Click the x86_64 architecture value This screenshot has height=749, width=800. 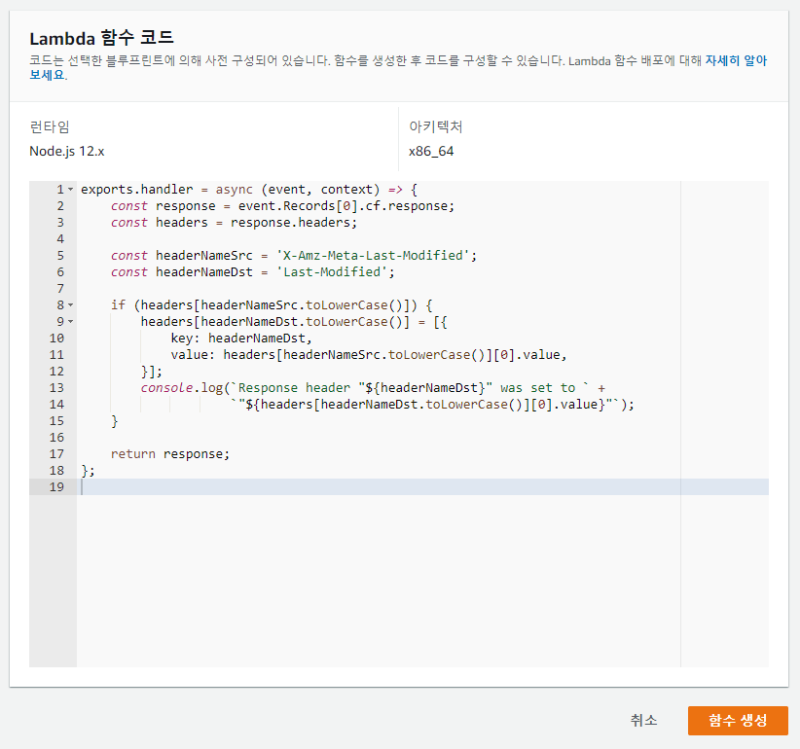pyautogui.click(x=432, y=151)
